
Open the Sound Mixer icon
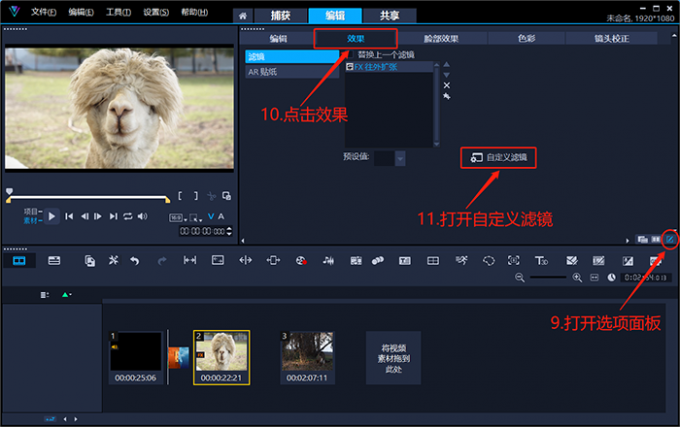pyautogui.click(x=328, y=261)
